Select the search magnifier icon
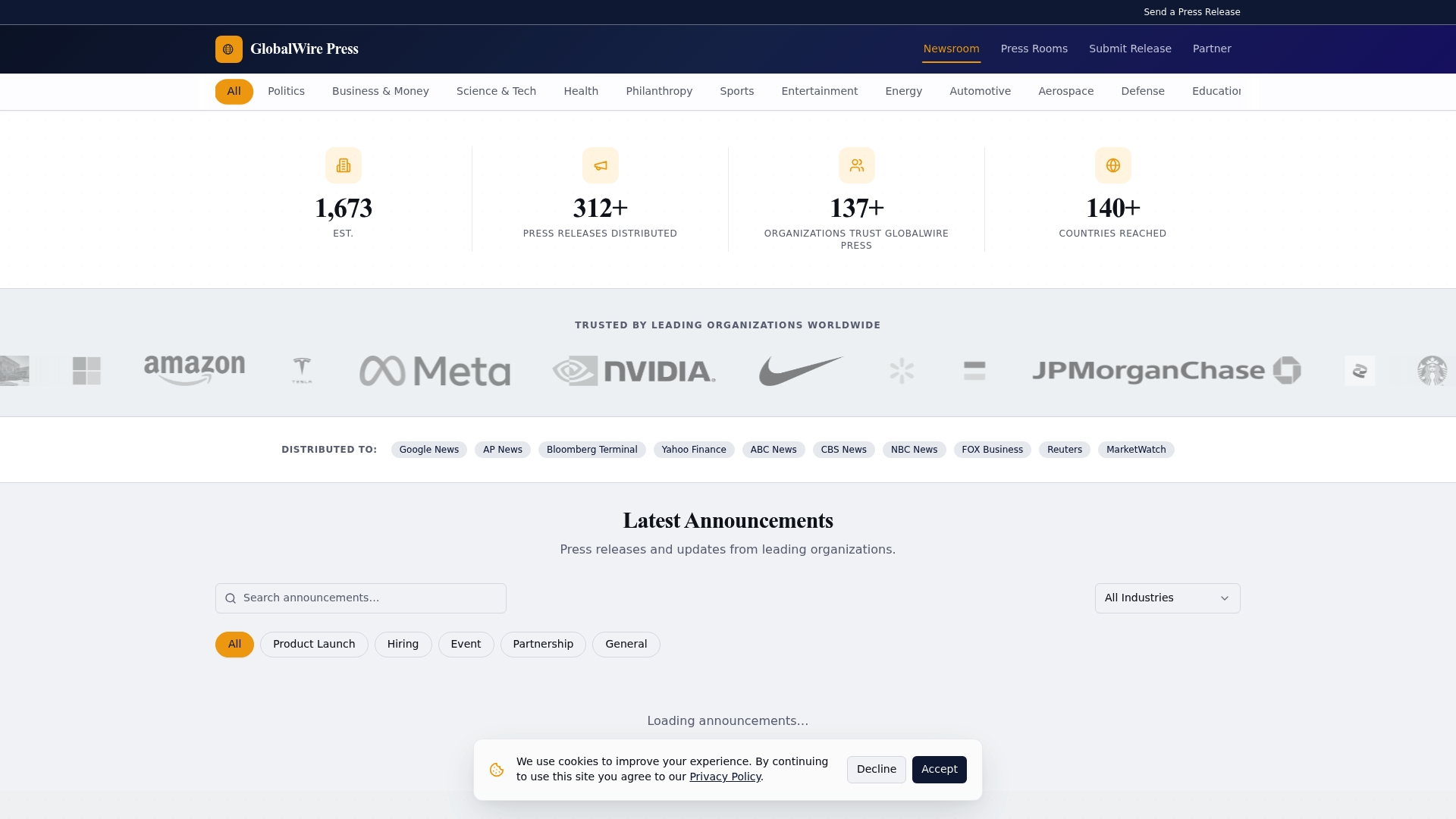This screenshot has width=1456, height=819. pyautogui.click(x=231, y=598)
